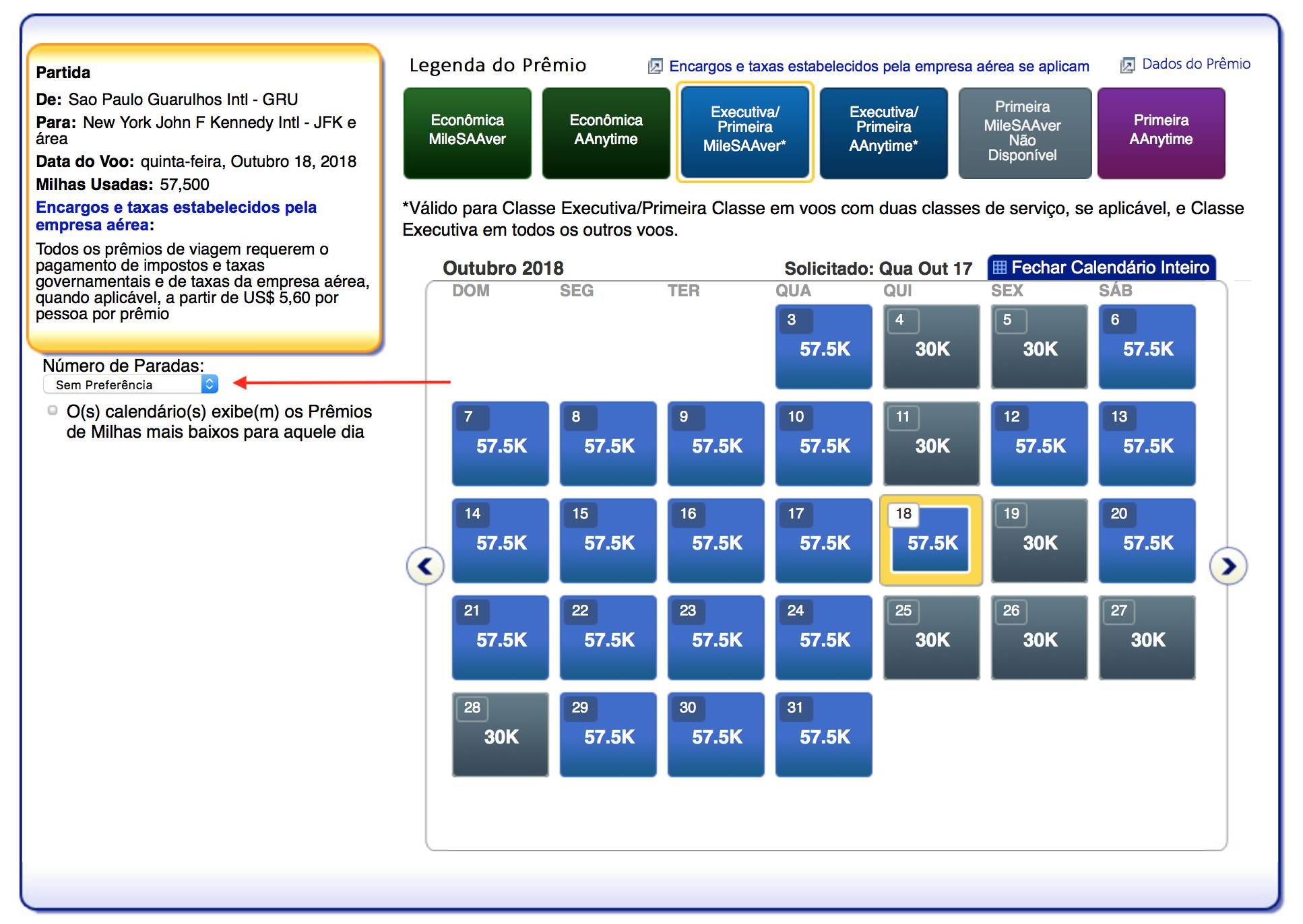
Task: Select Executiva/Primeira AAnytime award type
Action: tap(884, 133)
